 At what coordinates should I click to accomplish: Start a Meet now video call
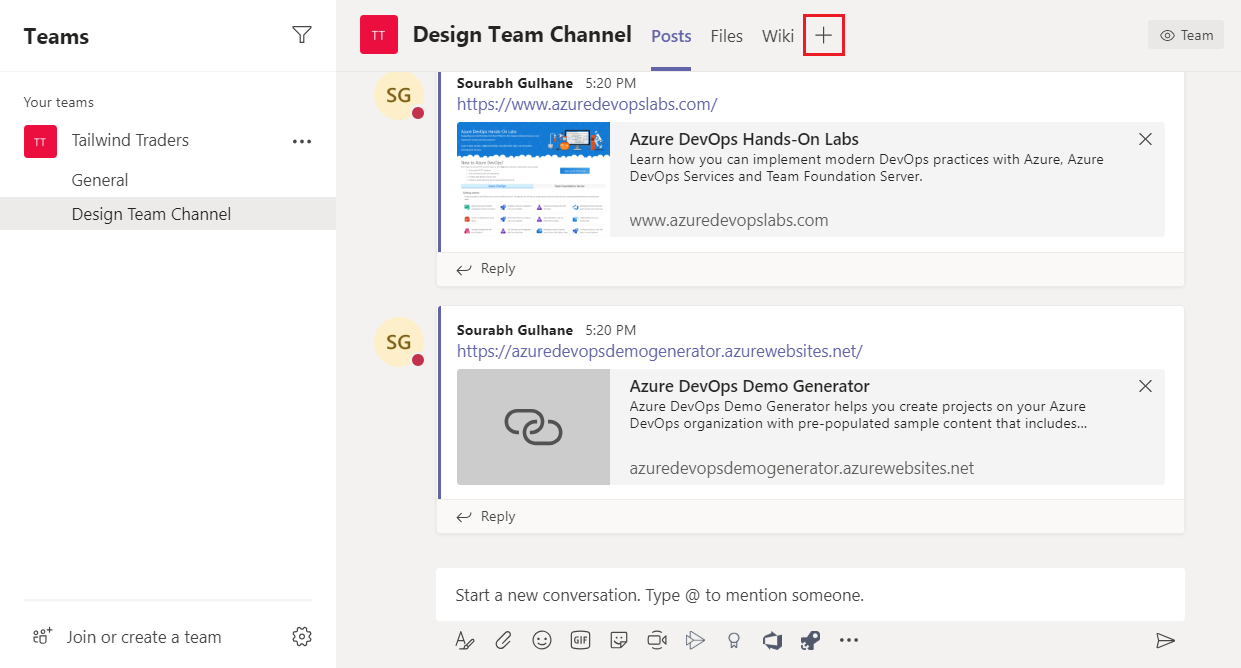coord(657,640)
